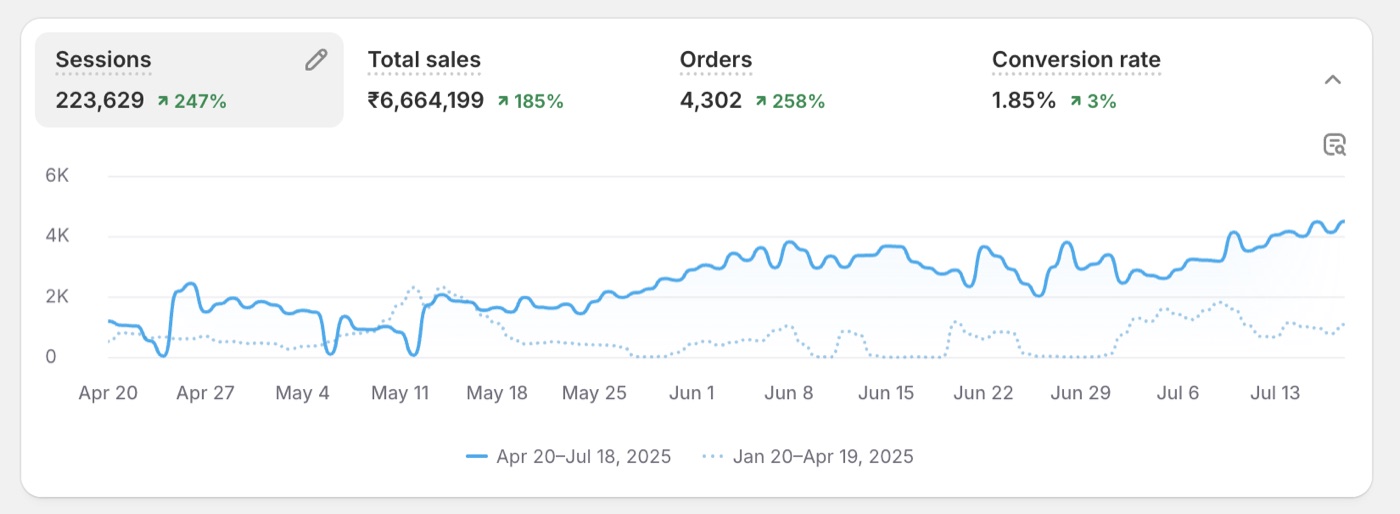Click the 258% orders growth indicator
Screen dimensions: 1400x514
[x=790, y=101]
